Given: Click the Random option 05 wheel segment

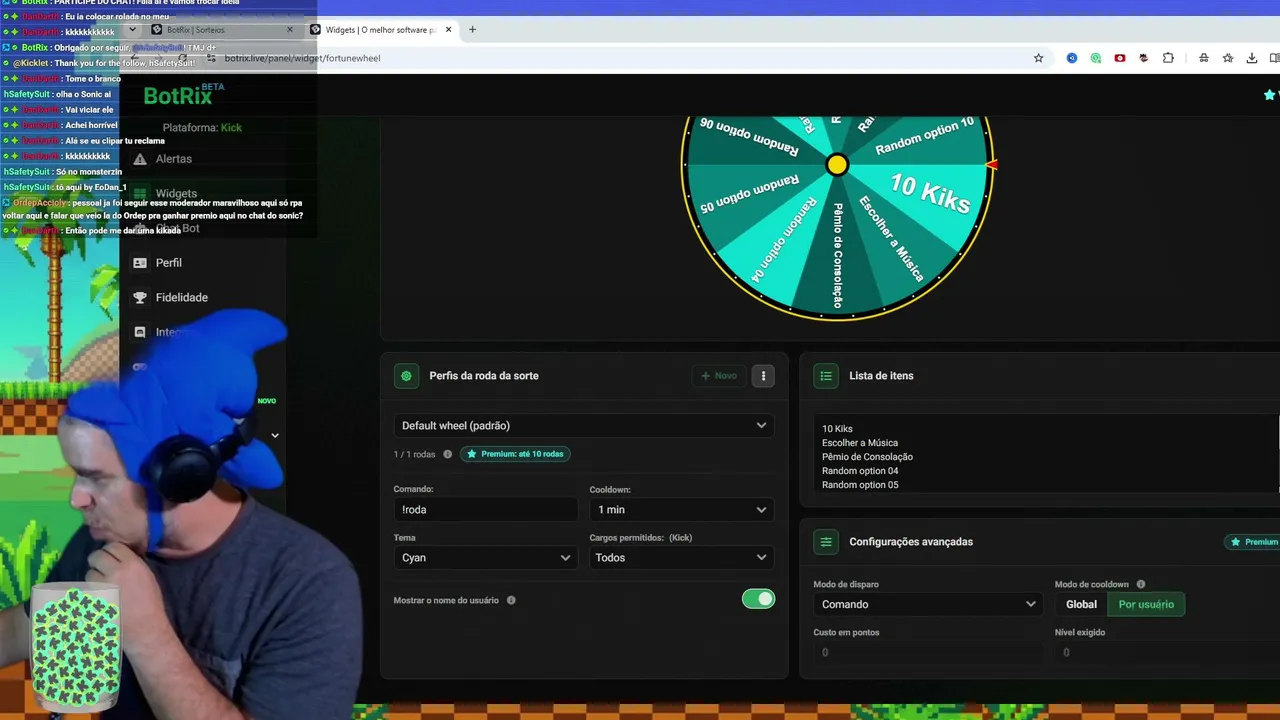Looking at the screenshot, I should (748, 193).
